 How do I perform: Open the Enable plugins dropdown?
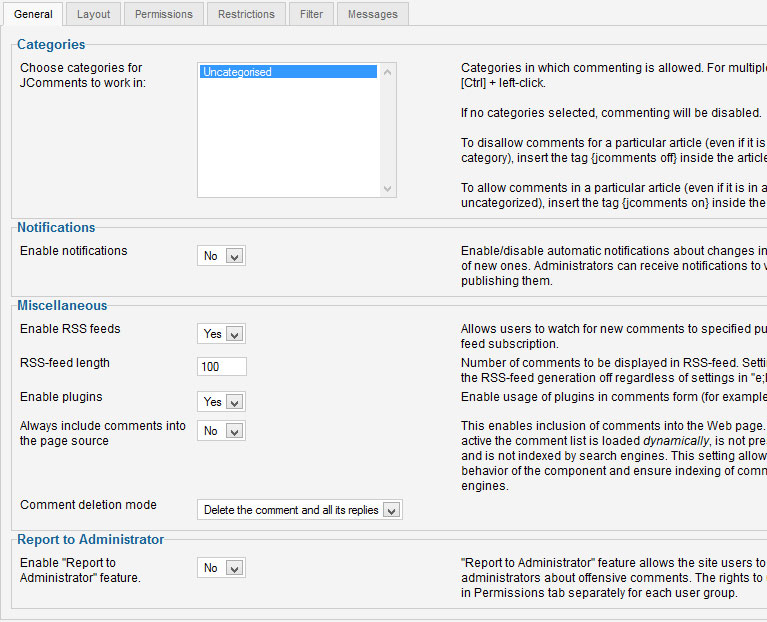(222, 402)
